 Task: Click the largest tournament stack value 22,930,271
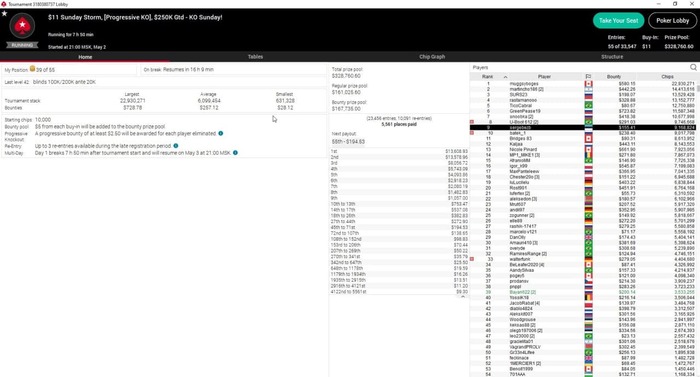[x=133, y=101]
